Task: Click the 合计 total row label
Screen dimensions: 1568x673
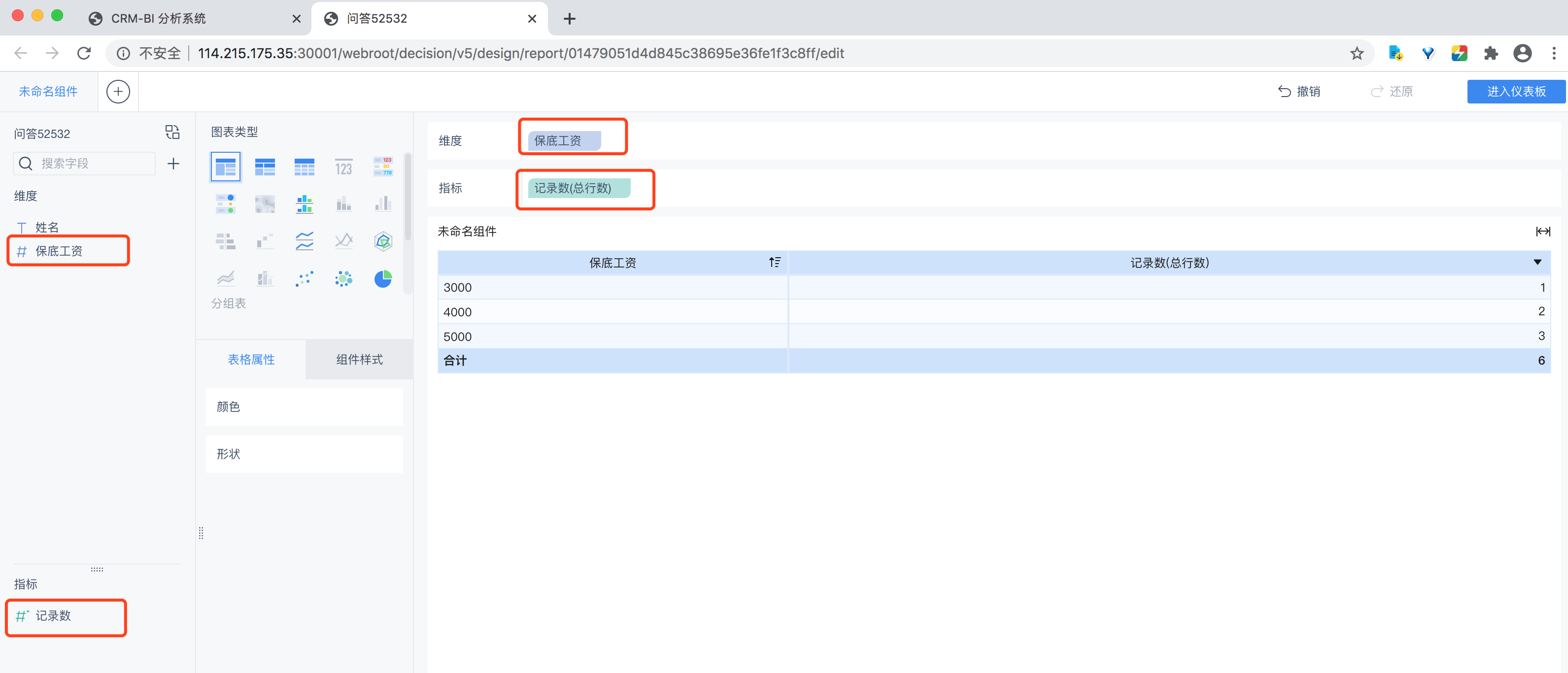Action: 455,360
